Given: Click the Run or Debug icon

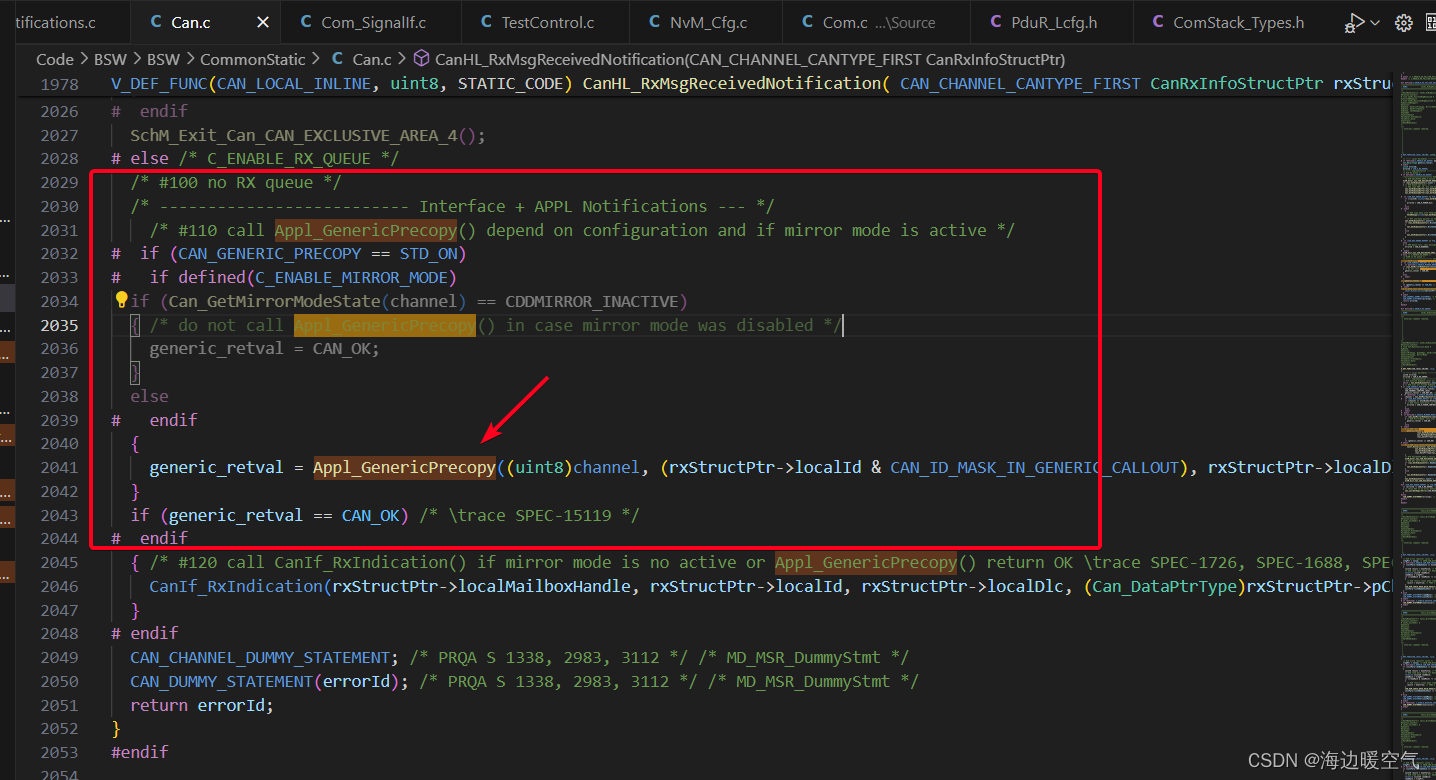Looking at the screenshot, I should coord(1354,22).
